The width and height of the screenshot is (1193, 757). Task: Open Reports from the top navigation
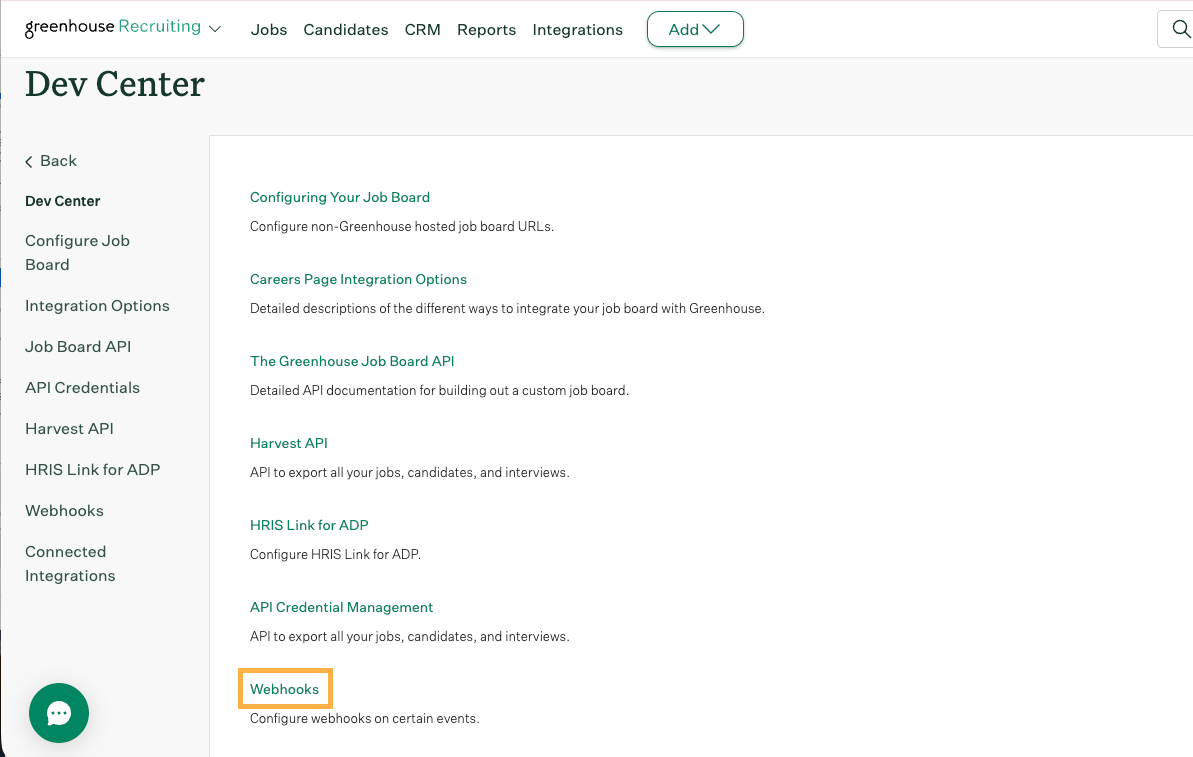point(486,30)
